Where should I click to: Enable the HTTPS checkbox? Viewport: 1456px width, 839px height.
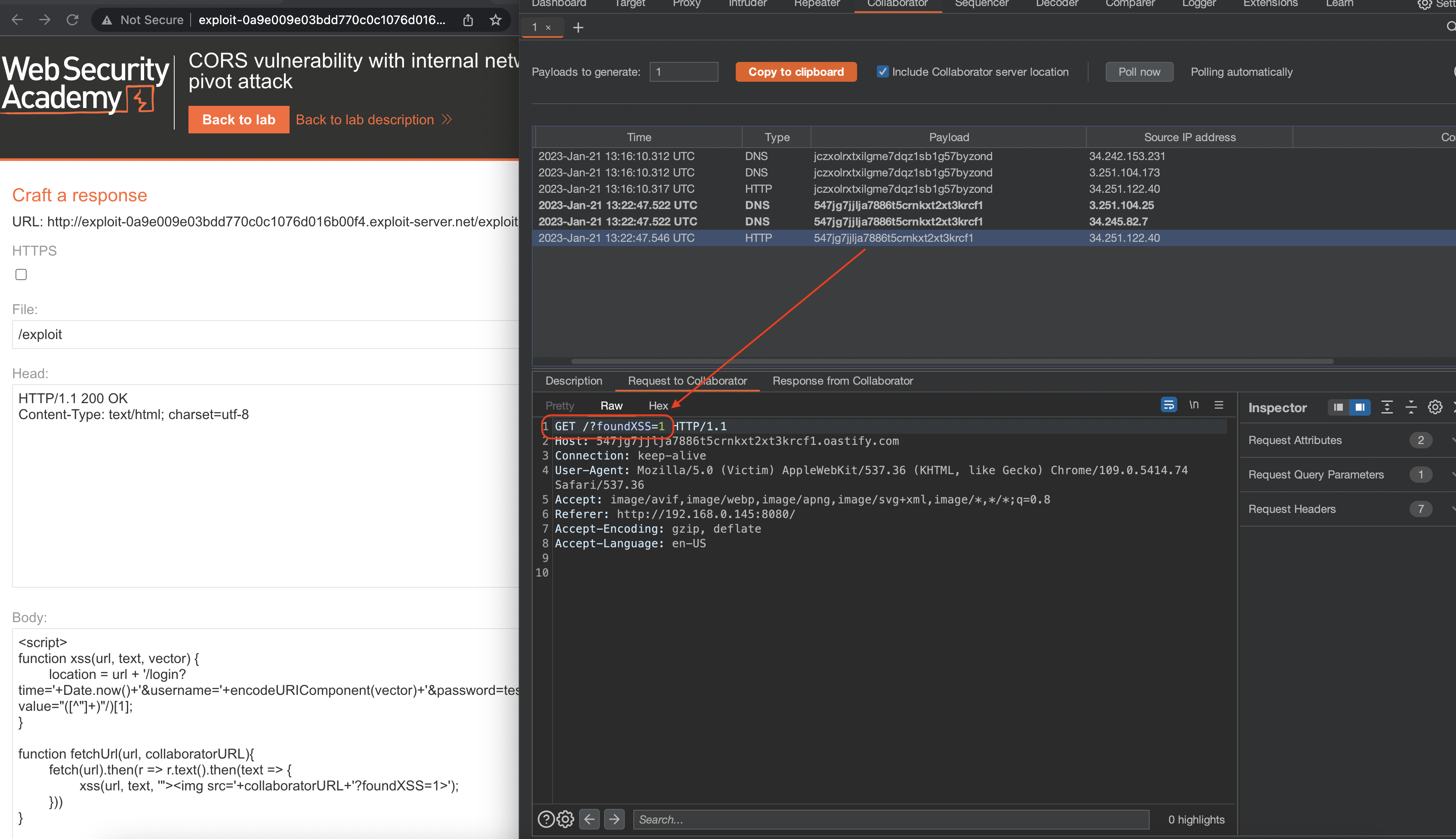click(22, 275)
